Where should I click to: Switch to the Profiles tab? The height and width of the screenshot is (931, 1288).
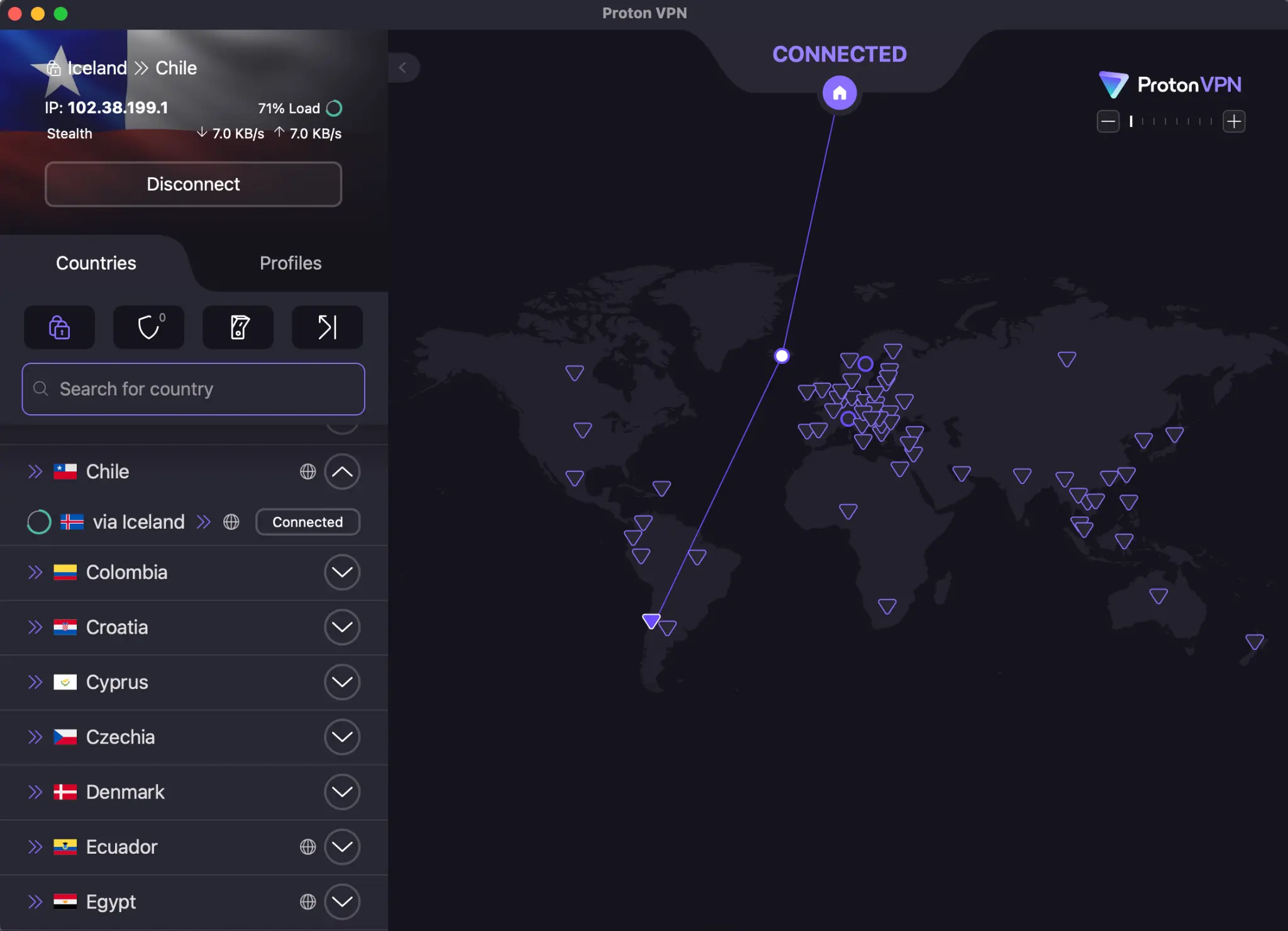click(x=290, y=263)
